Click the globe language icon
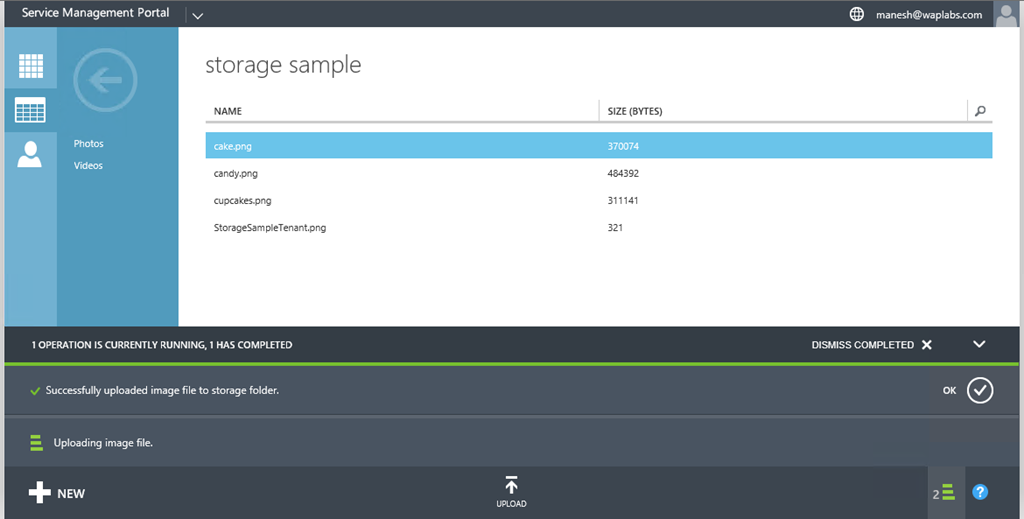Screen dimensions: 1024x519 click(x=856, y=14)
